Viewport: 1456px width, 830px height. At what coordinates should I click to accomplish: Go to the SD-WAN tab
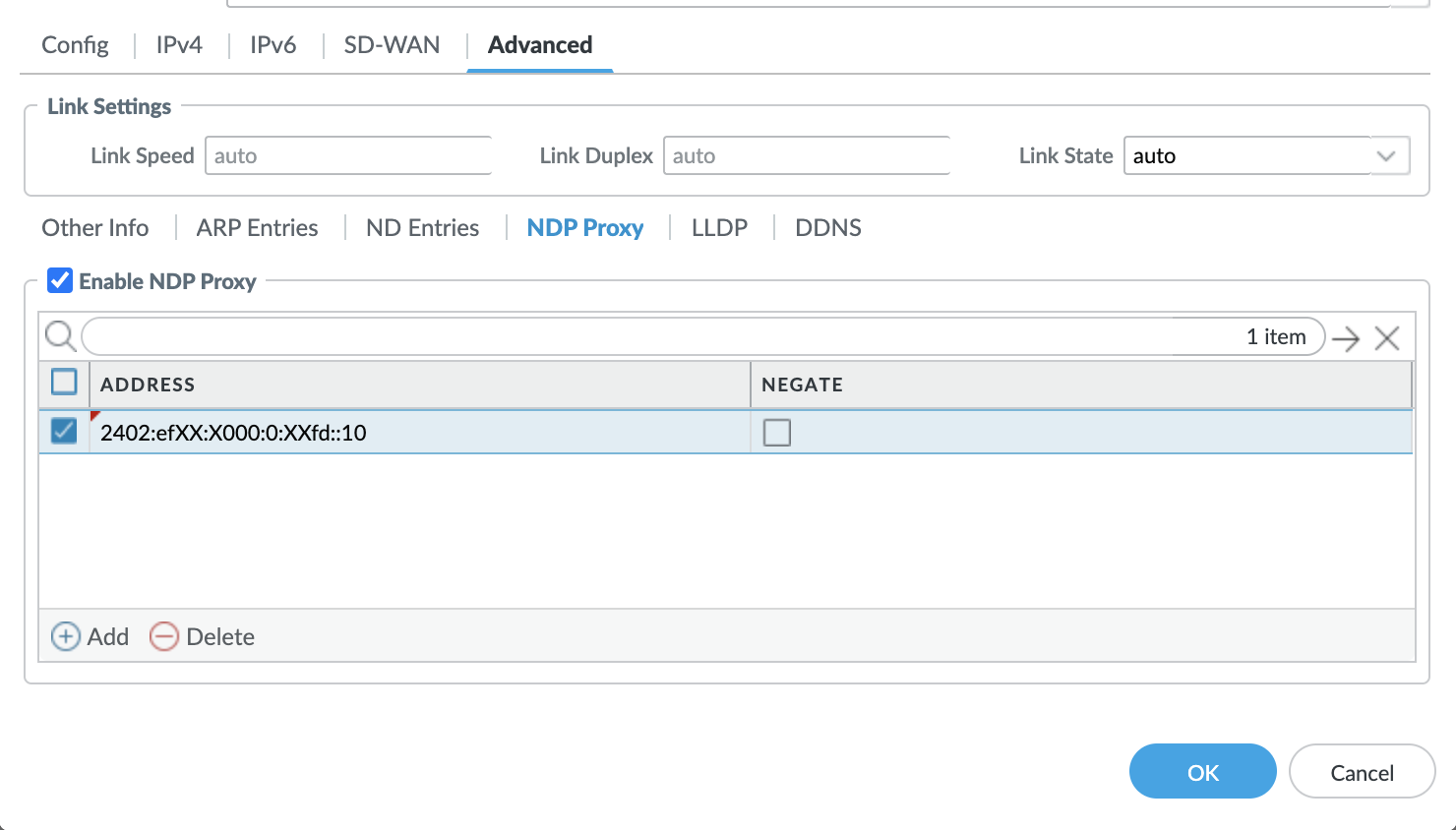pyautogui.click(x=392, y=45)
